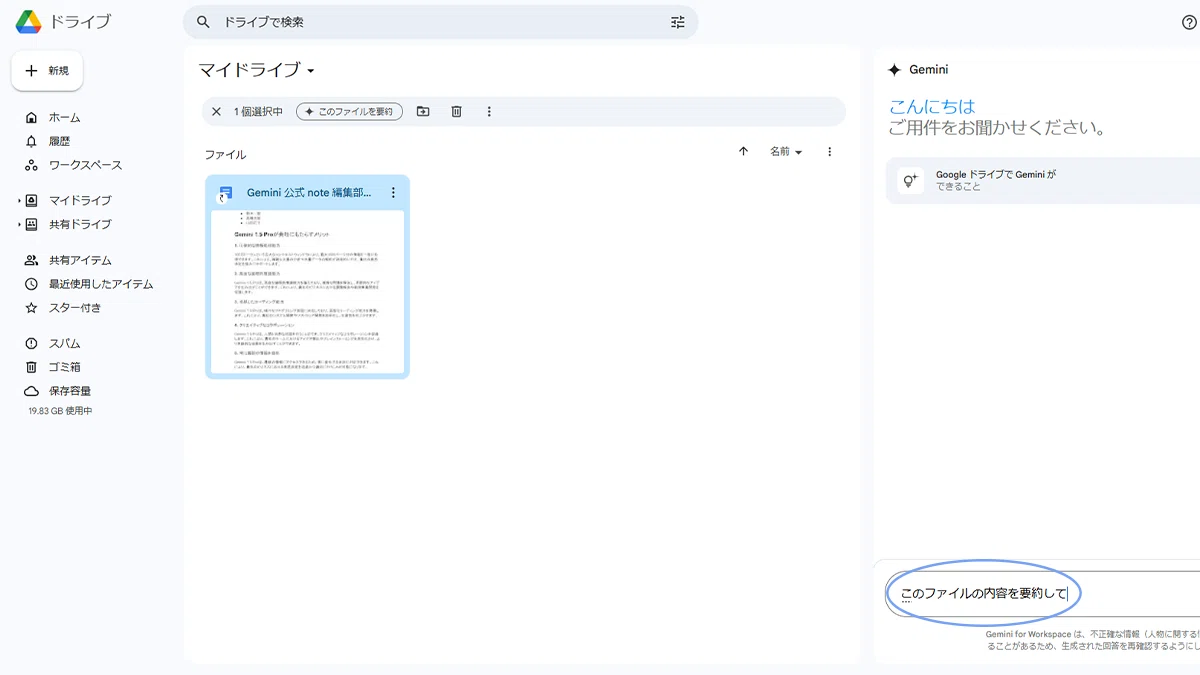Click Google ドライブで Gemini ができること suggestion
The image size is (1200, 675).
coord(1045,180)
